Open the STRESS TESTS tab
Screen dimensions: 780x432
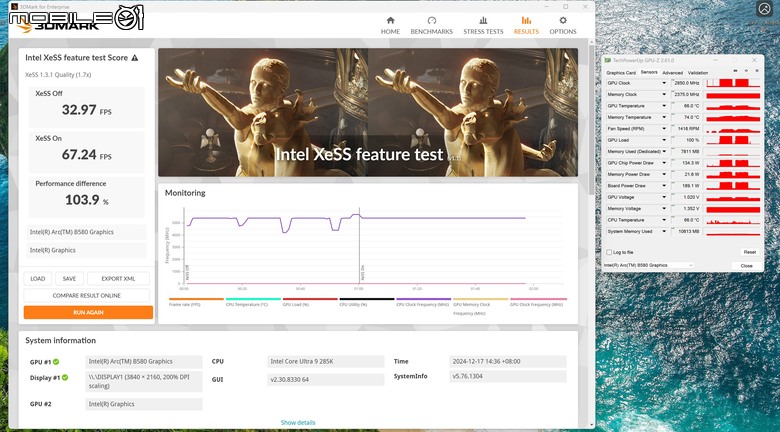tap(483, 25)
